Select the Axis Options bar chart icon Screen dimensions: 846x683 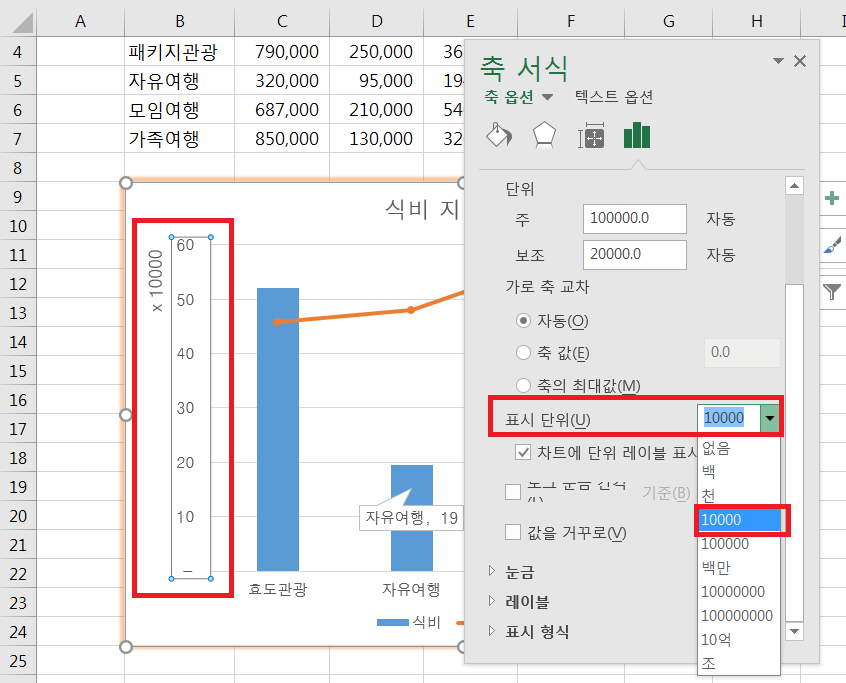tap(637, 136)
